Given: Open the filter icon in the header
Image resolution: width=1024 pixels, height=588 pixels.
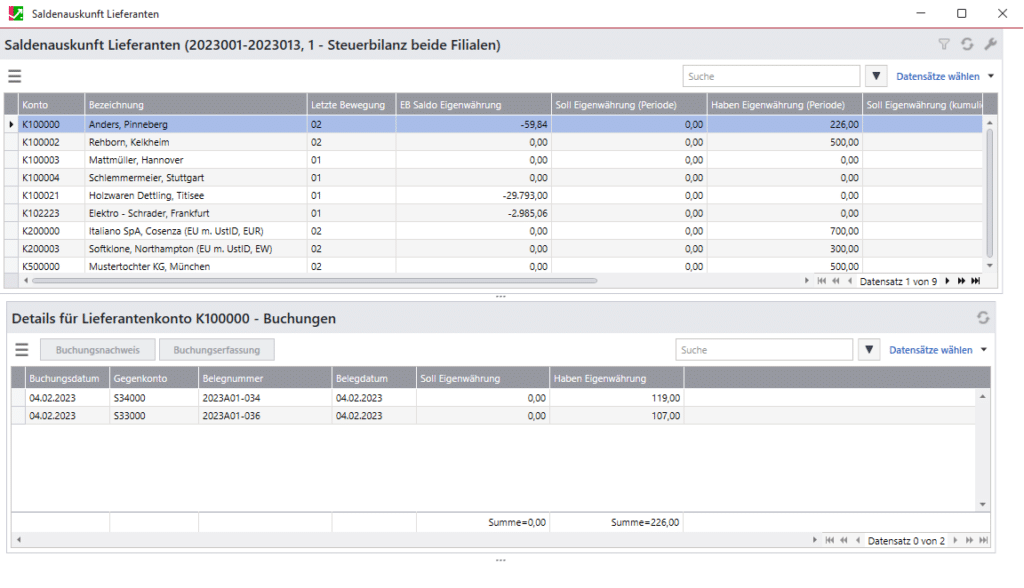Looking at the screenshot, I should click(x=944, y=44).
